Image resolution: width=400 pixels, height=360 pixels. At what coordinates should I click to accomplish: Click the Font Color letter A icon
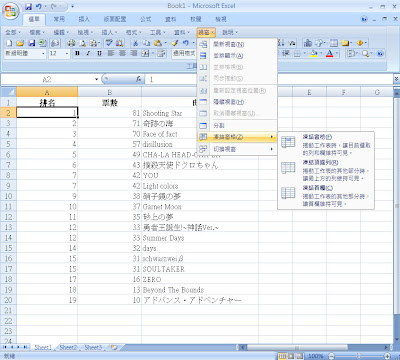coord(330,53)
